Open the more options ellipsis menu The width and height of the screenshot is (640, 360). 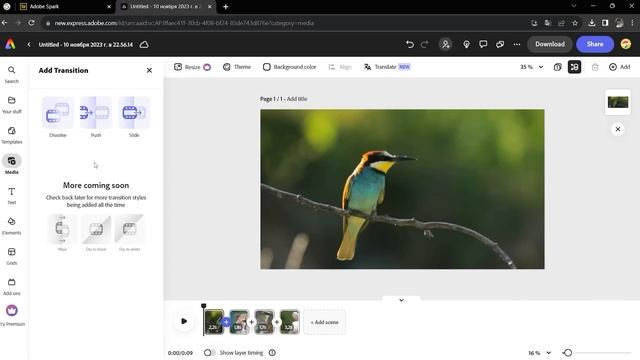coord(517,44)
